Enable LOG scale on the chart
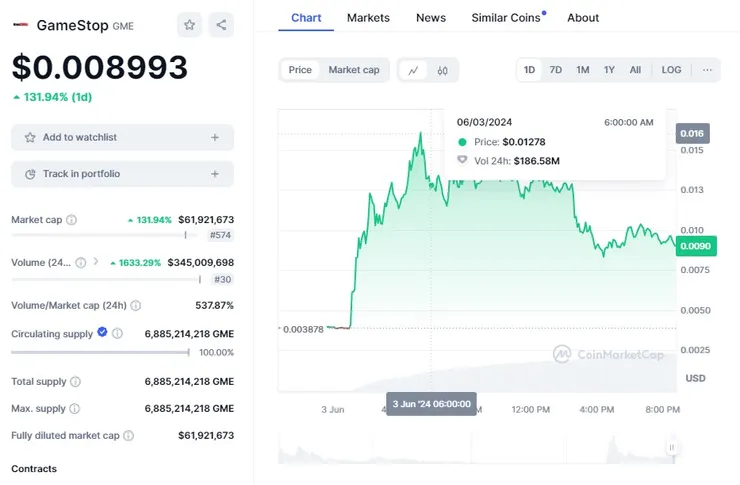Screen dimensions: 740x485 pos(671,70)
